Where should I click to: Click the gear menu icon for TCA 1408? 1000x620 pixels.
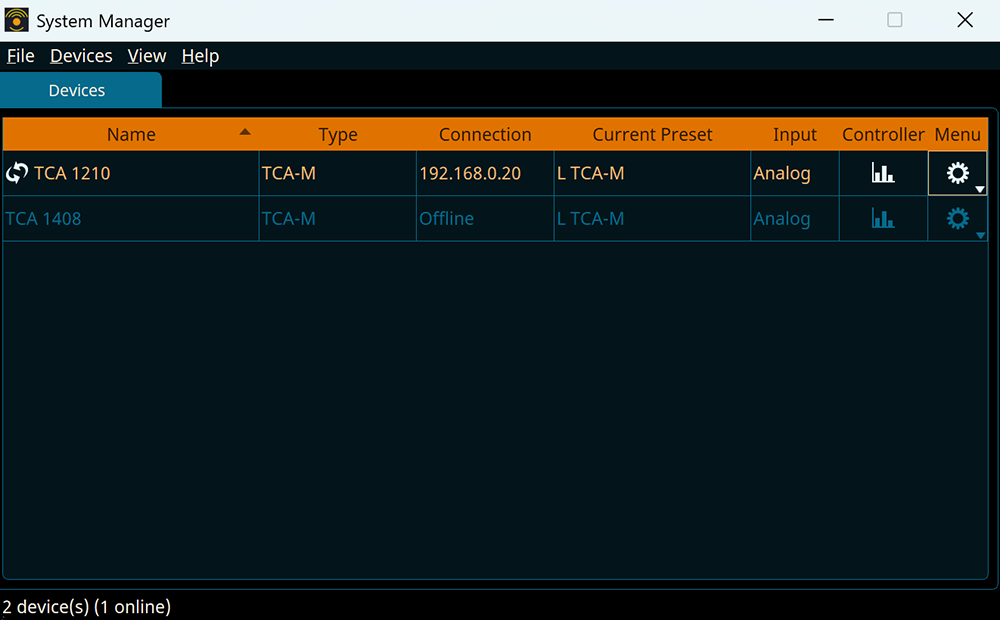point(957,218)
